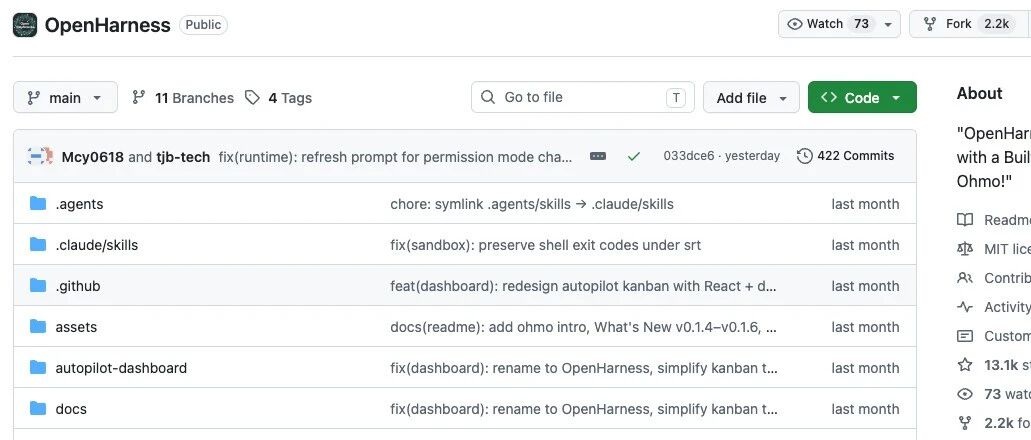Click the folder icon for assets
Screen dimensions: 1031x440
tap(38, 326)
